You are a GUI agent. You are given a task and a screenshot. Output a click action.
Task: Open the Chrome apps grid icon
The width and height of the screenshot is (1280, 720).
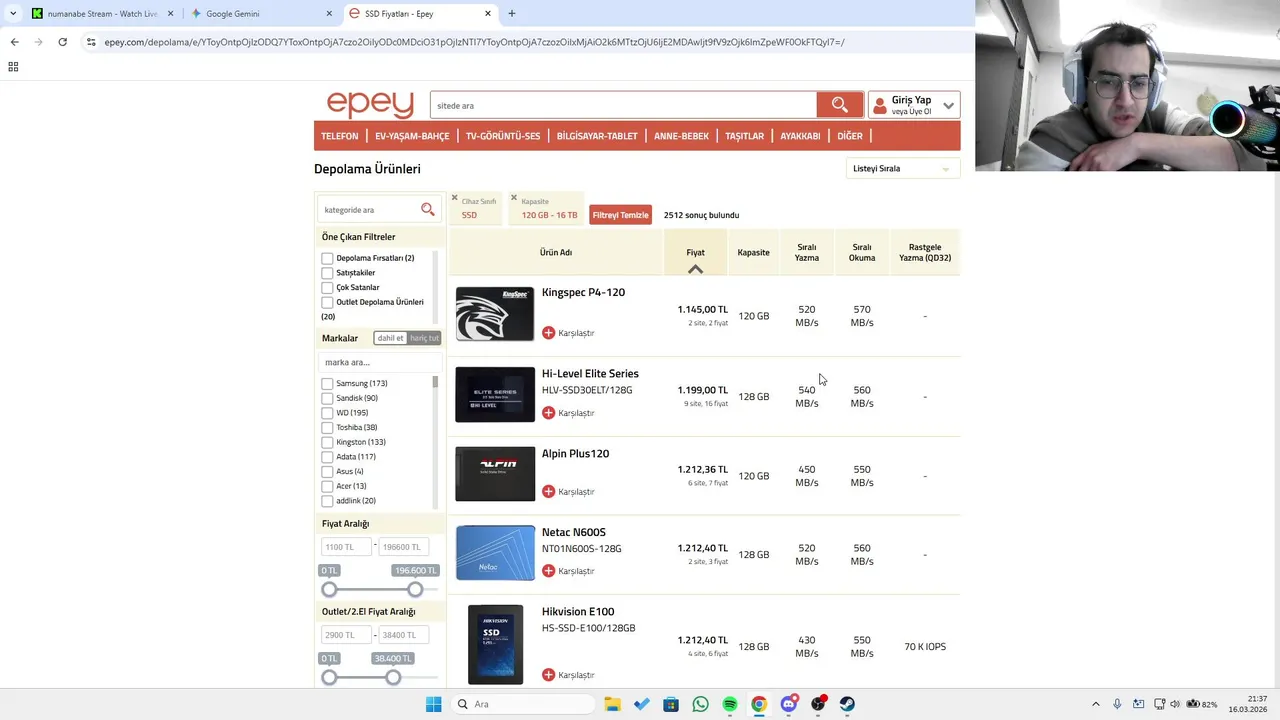[x=13, y=67]
